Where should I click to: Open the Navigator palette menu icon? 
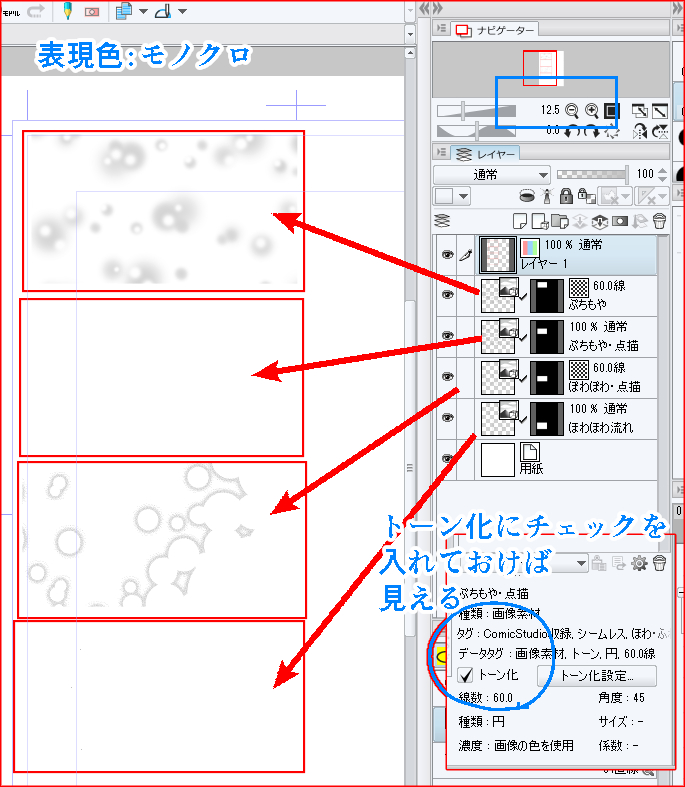(x=442, y=28)
